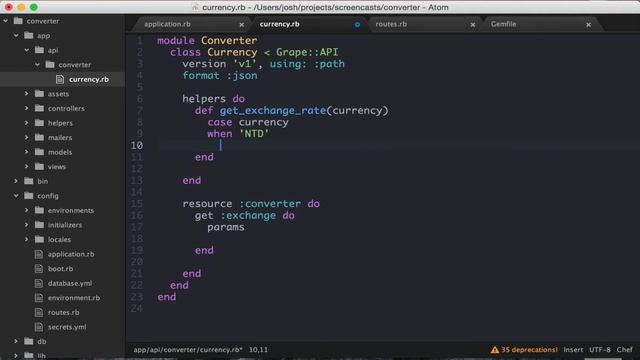Click line number 10 in the gutter

(x=137, y=145)
